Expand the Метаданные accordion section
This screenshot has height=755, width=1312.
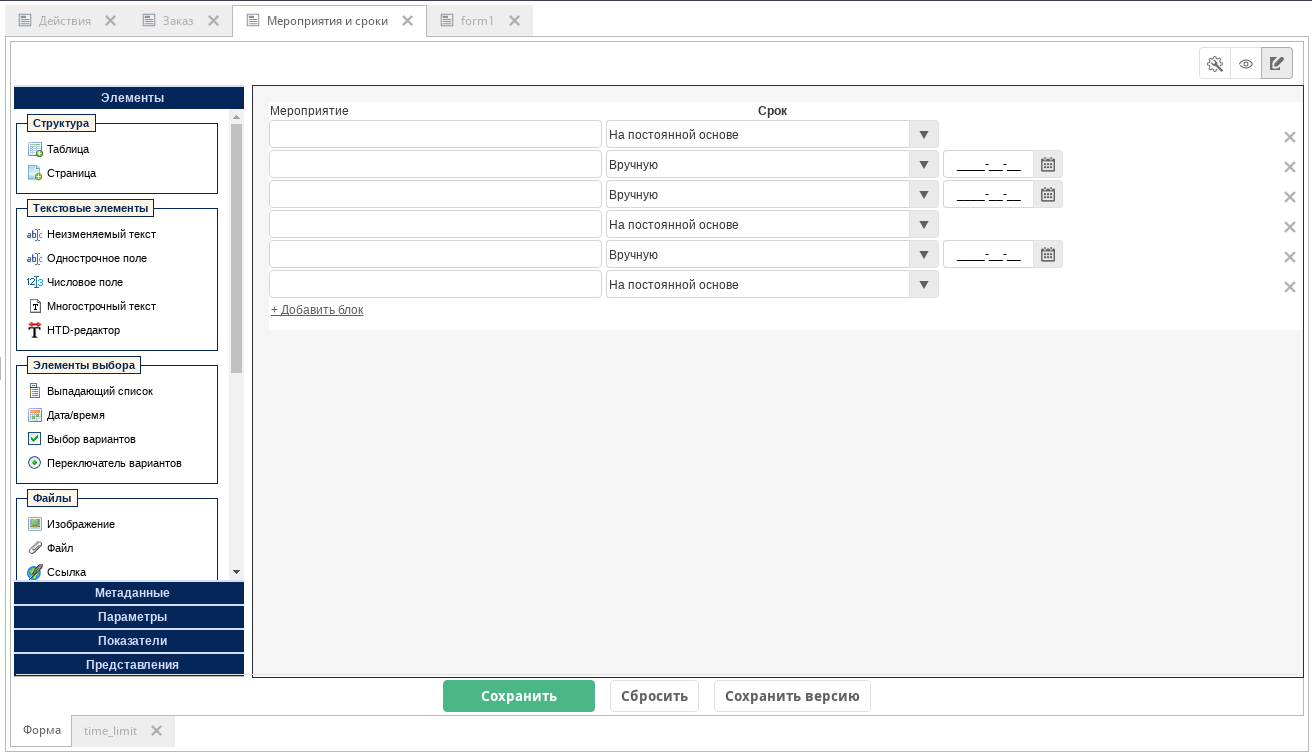click(129, 593)
